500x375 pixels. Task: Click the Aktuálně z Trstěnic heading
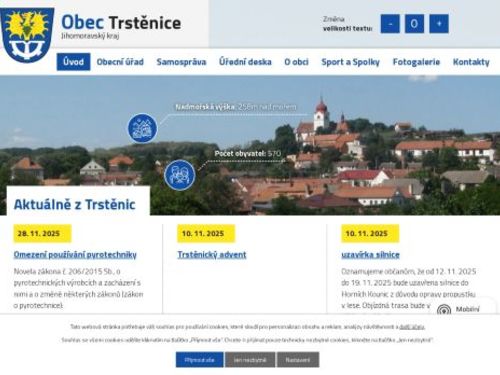coord(75,204)
